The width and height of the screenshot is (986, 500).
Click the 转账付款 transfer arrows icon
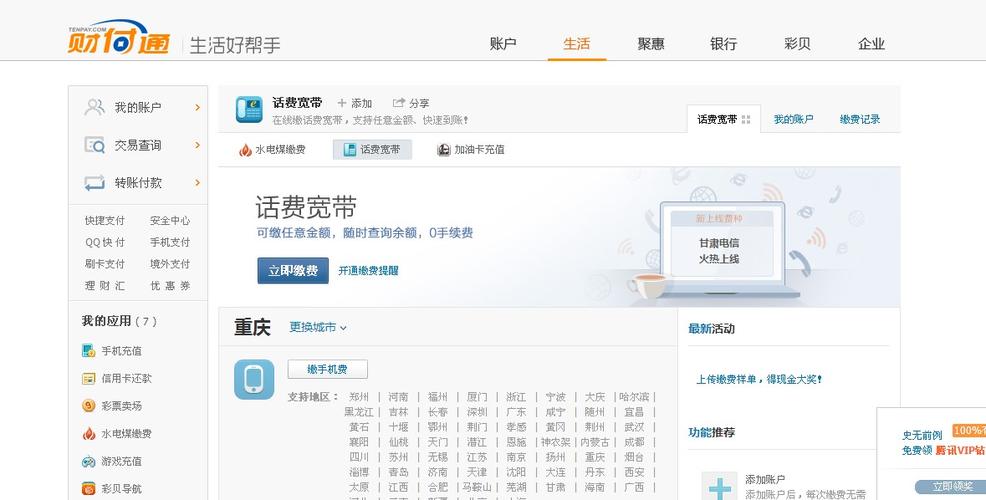pyautogui.click(x=95, y=183)
